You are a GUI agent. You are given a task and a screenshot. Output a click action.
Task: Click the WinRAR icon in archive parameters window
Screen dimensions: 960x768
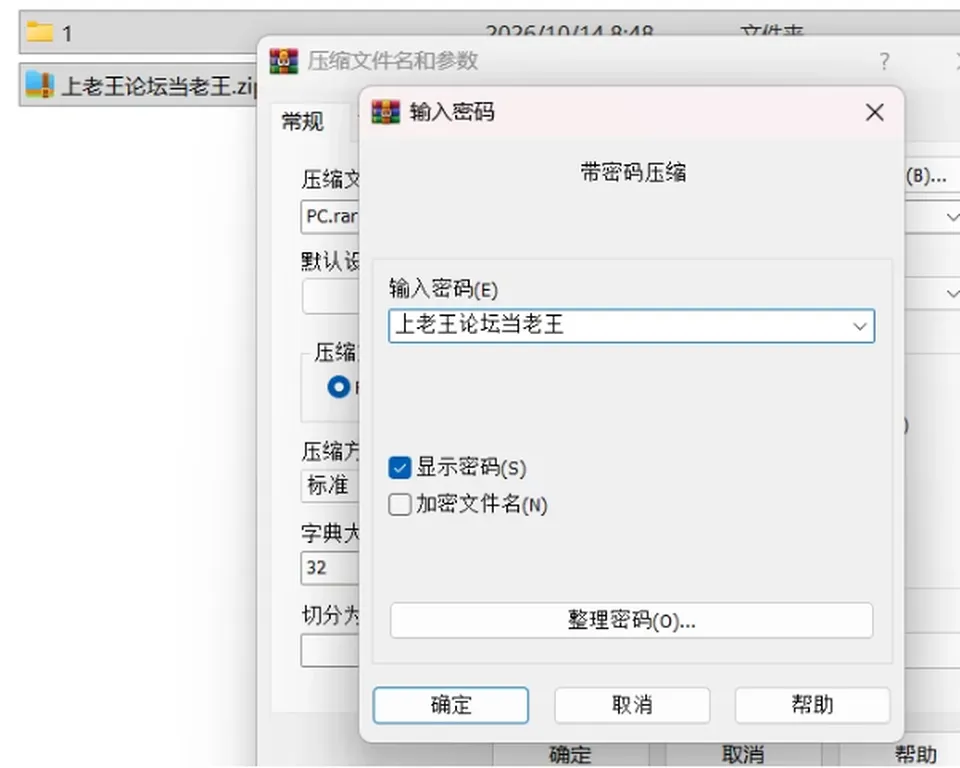pos(283,61)
